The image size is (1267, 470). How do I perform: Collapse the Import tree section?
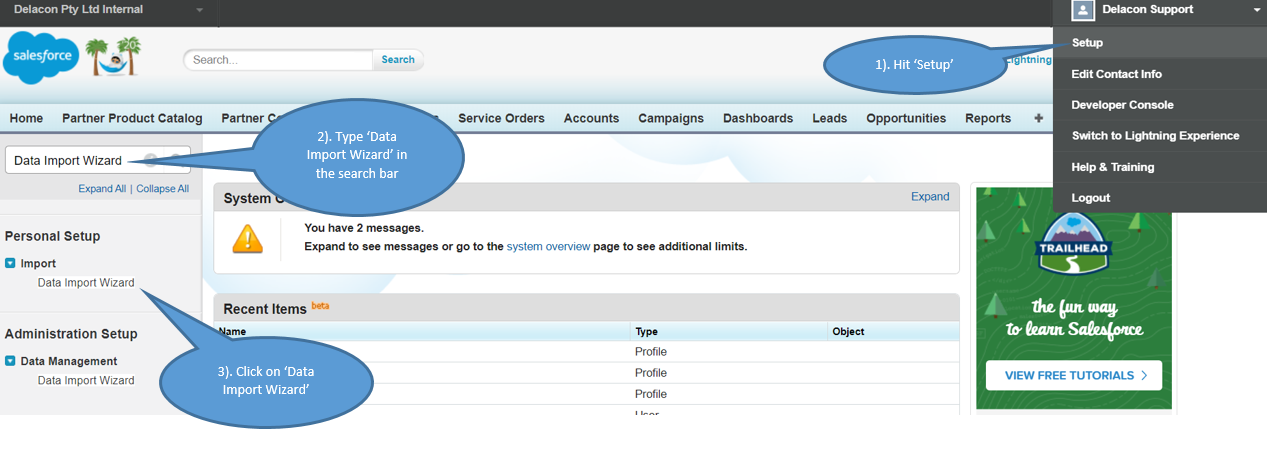point(10,264)
